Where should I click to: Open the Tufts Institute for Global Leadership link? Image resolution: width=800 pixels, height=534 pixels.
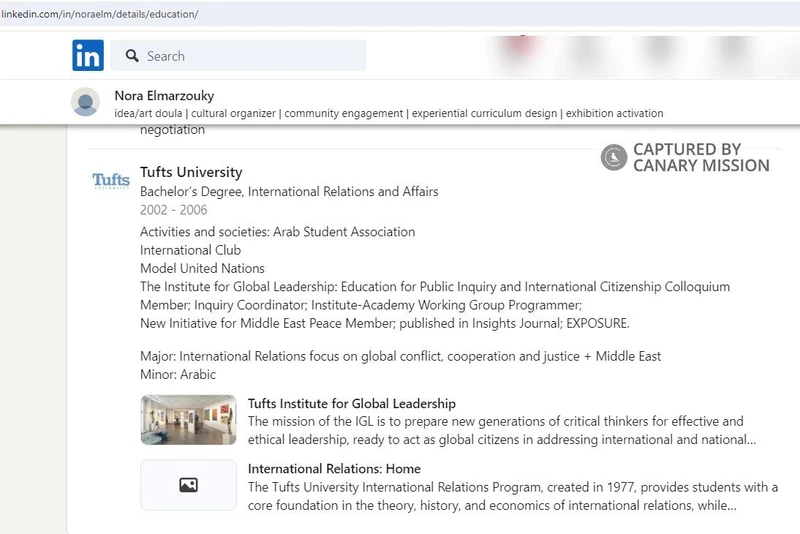point(352,403)
